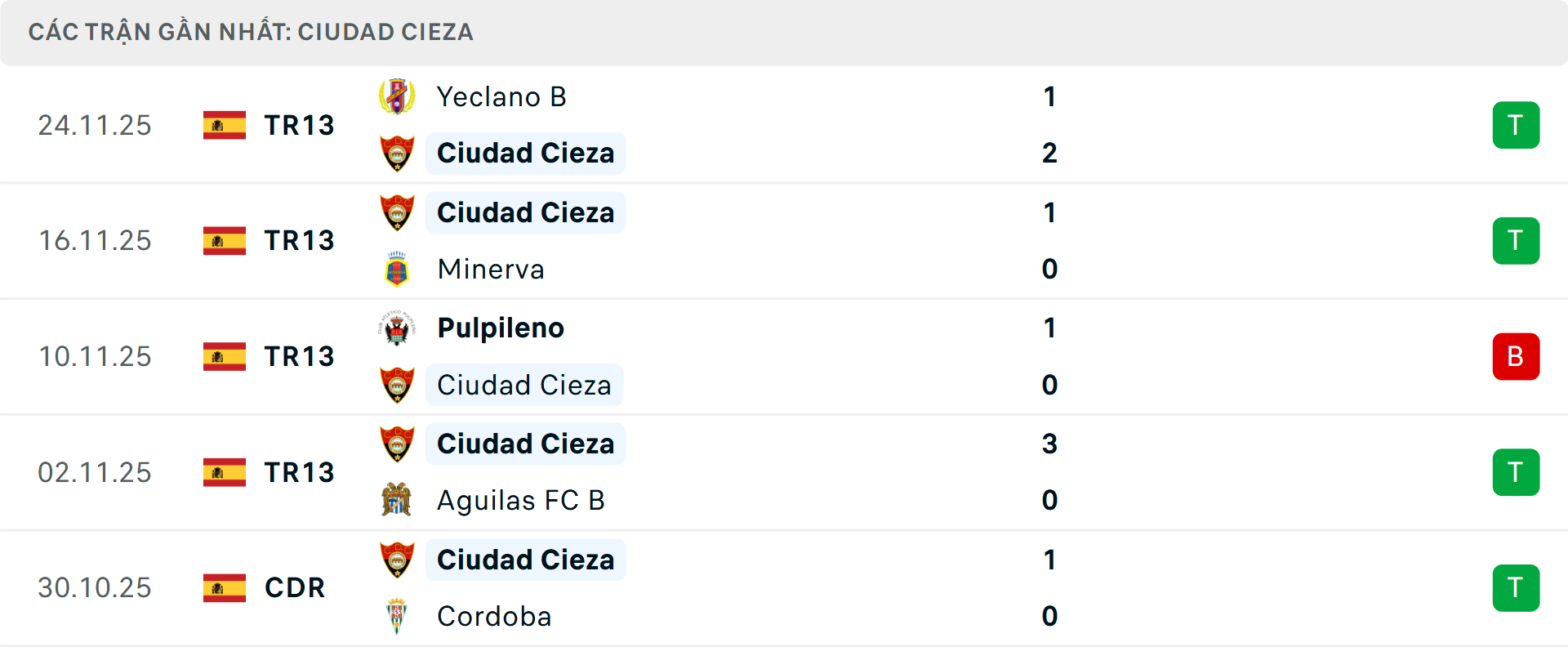
Task: Click the red B loss badge
Action: [x=1516, y=357]
